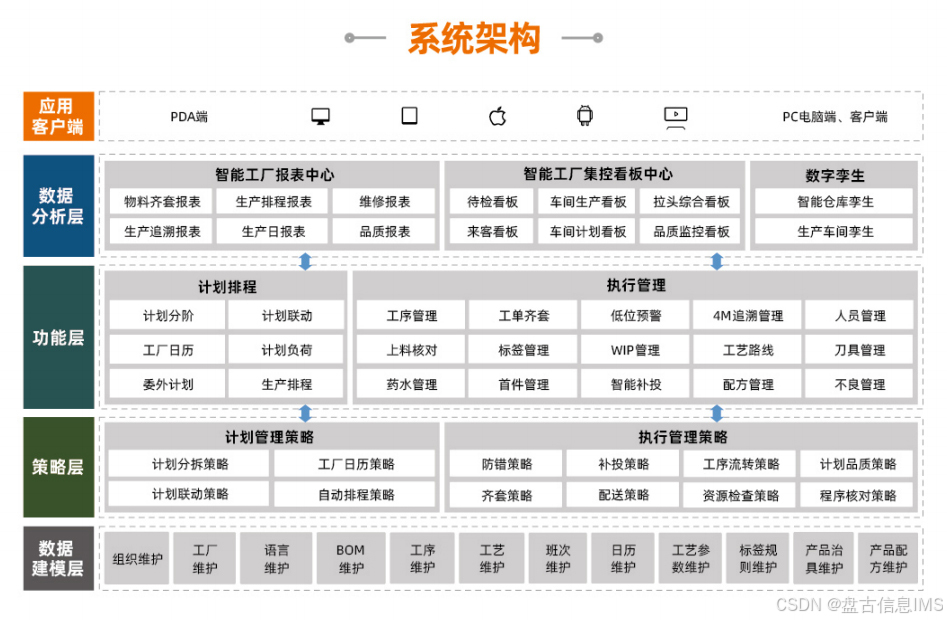This screenshot has width=947, height=620.
Task: Open 工艺参数维护 modeling tile
Action: click(x=690, y=558)
